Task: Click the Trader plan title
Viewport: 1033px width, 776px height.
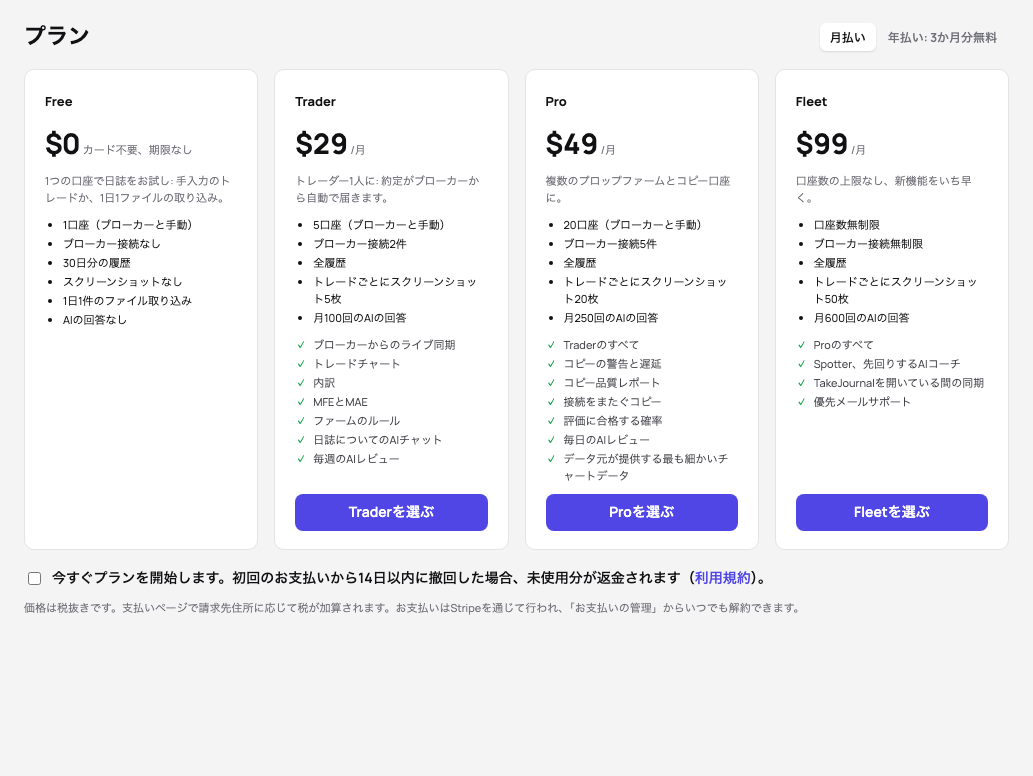Action: (315, 101)
